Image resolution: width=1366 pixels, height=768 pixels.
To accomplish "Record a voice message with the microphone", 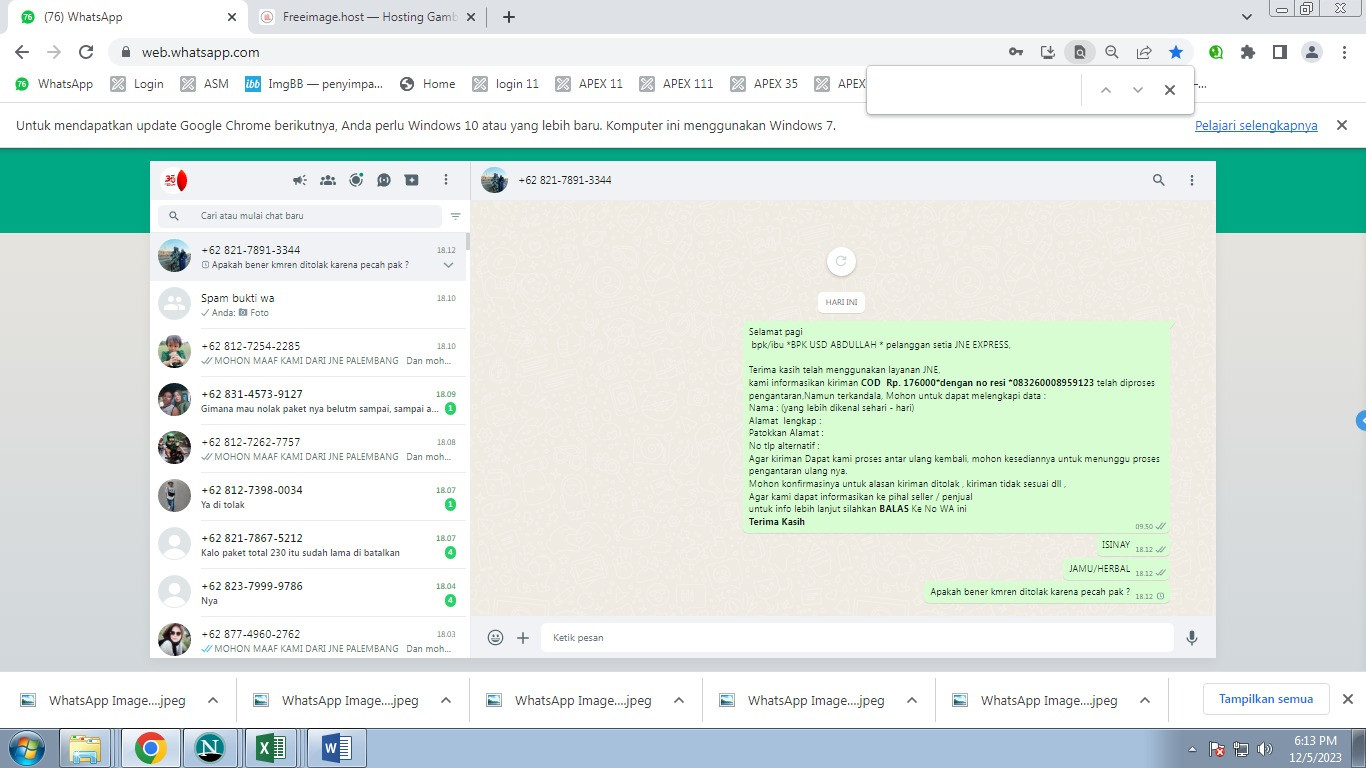I will pos(1192,637).
